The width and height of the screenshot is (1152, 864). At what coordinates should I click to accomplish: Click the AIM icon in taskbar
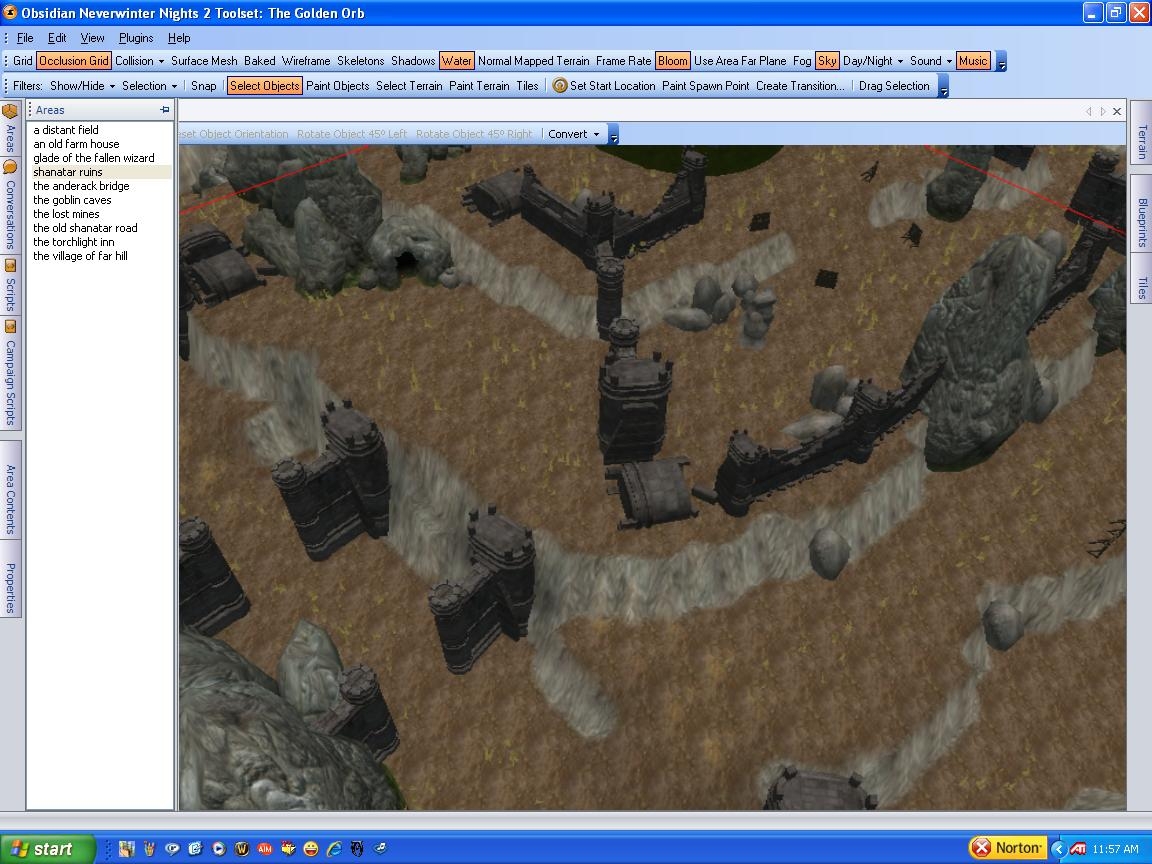click(265, 849)
